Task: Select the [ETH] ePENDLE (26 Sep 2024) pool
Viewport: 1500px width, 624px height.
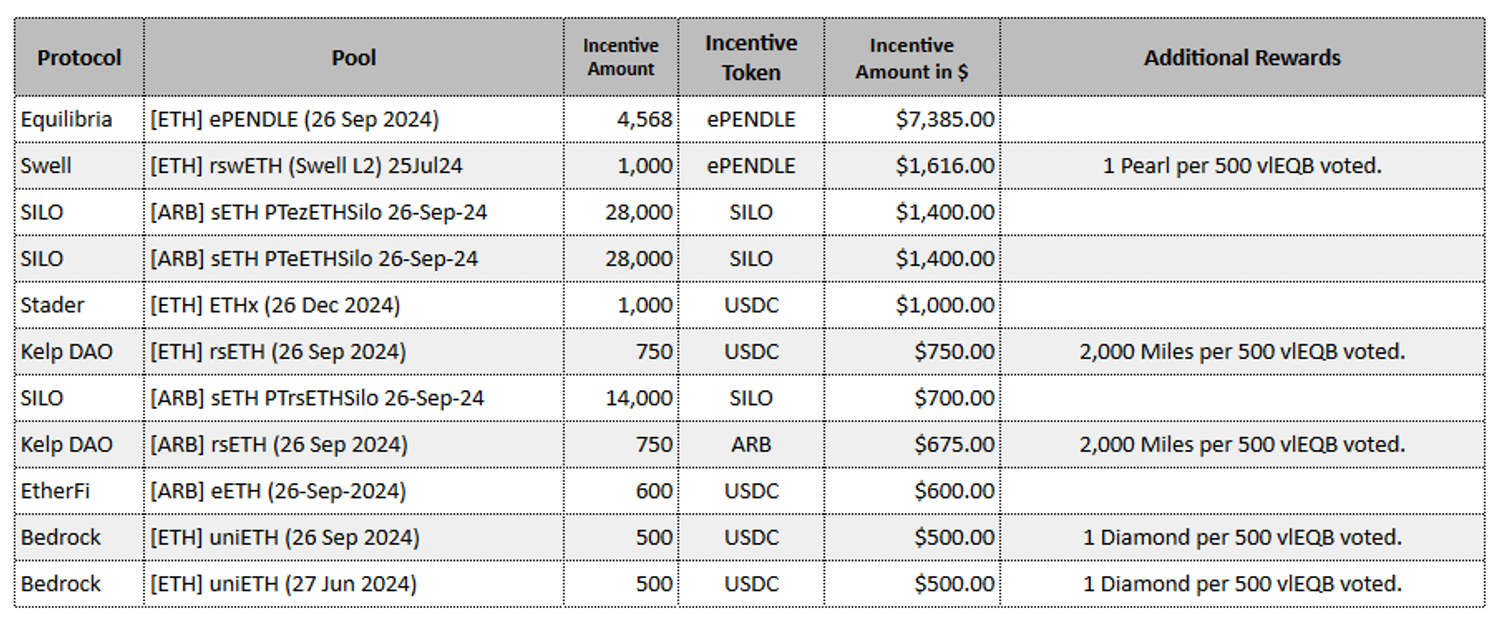Action: tap(295, 120)
